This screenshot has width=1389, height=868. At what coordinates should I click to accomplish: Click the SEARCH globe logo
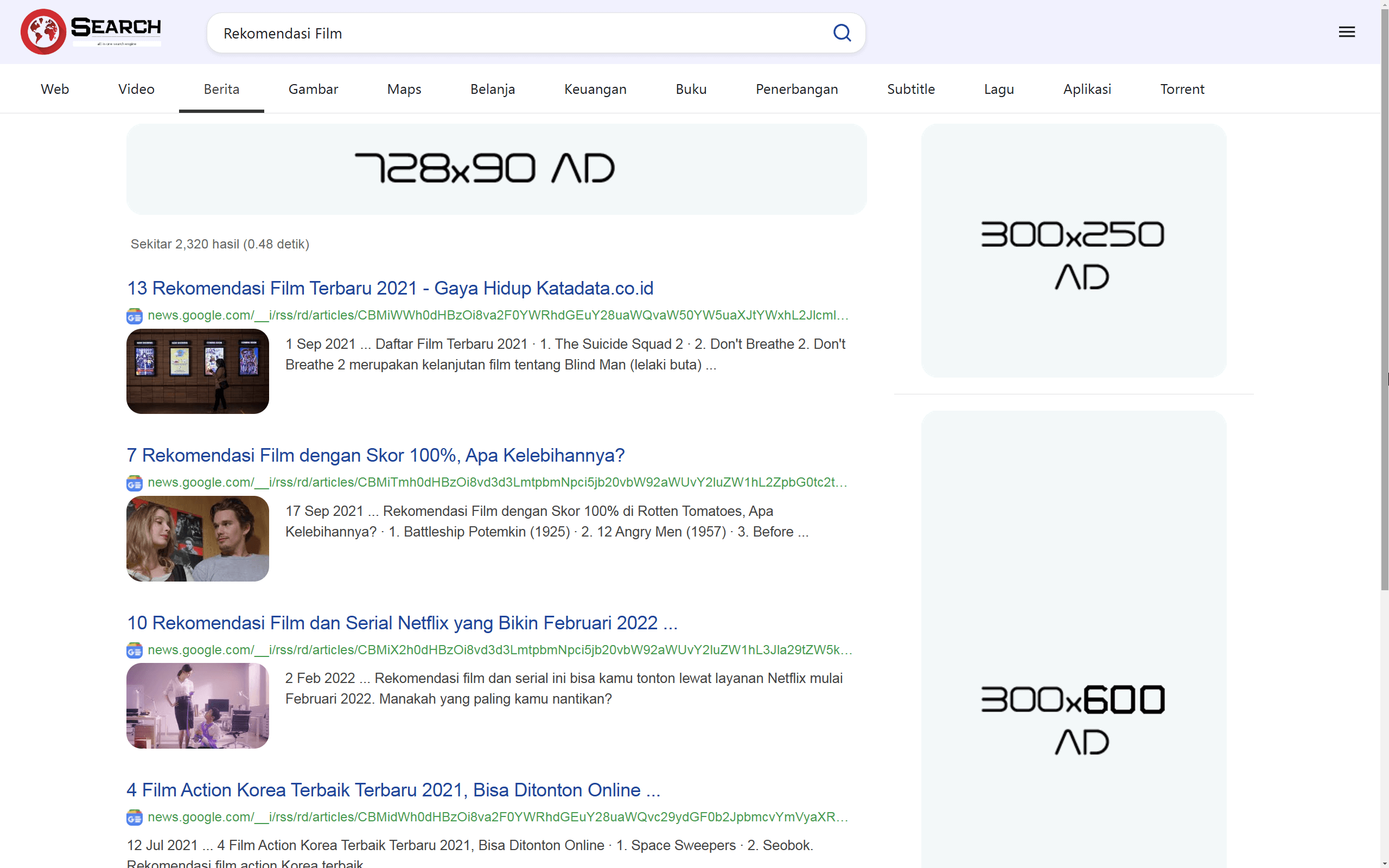point(44,31)
